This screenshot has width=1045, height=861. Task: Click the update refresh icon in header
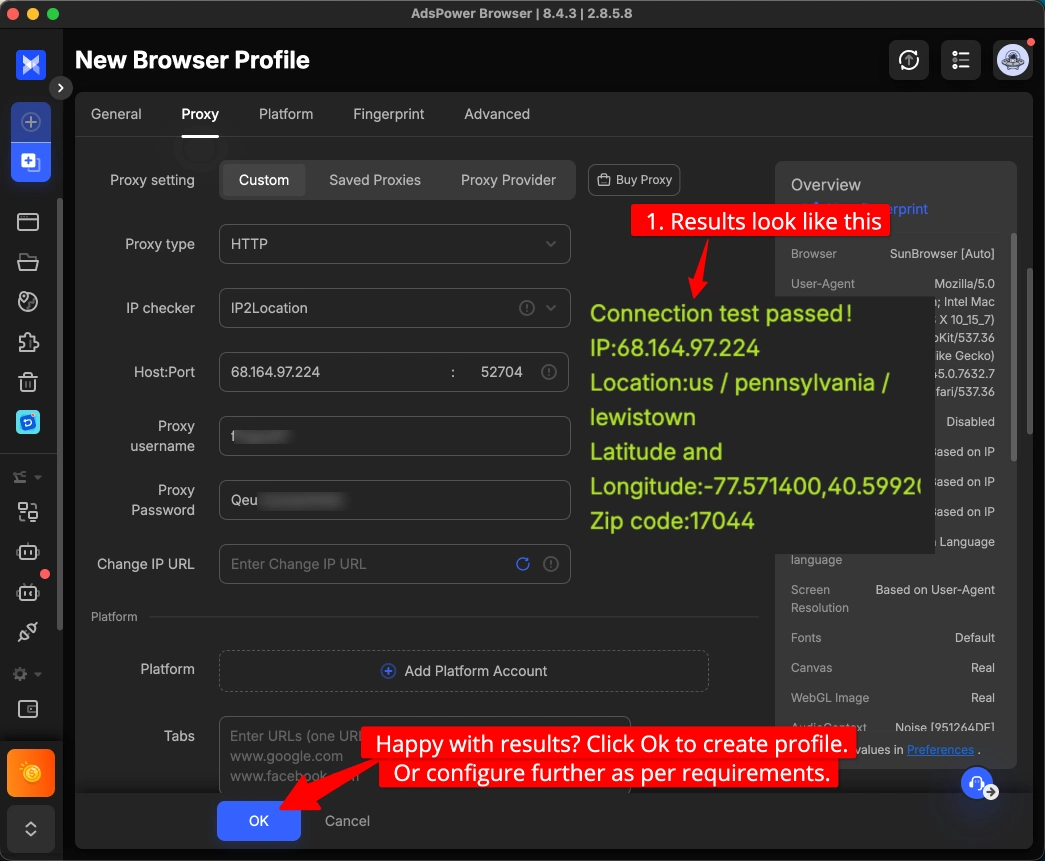click(x=909, y=60)
